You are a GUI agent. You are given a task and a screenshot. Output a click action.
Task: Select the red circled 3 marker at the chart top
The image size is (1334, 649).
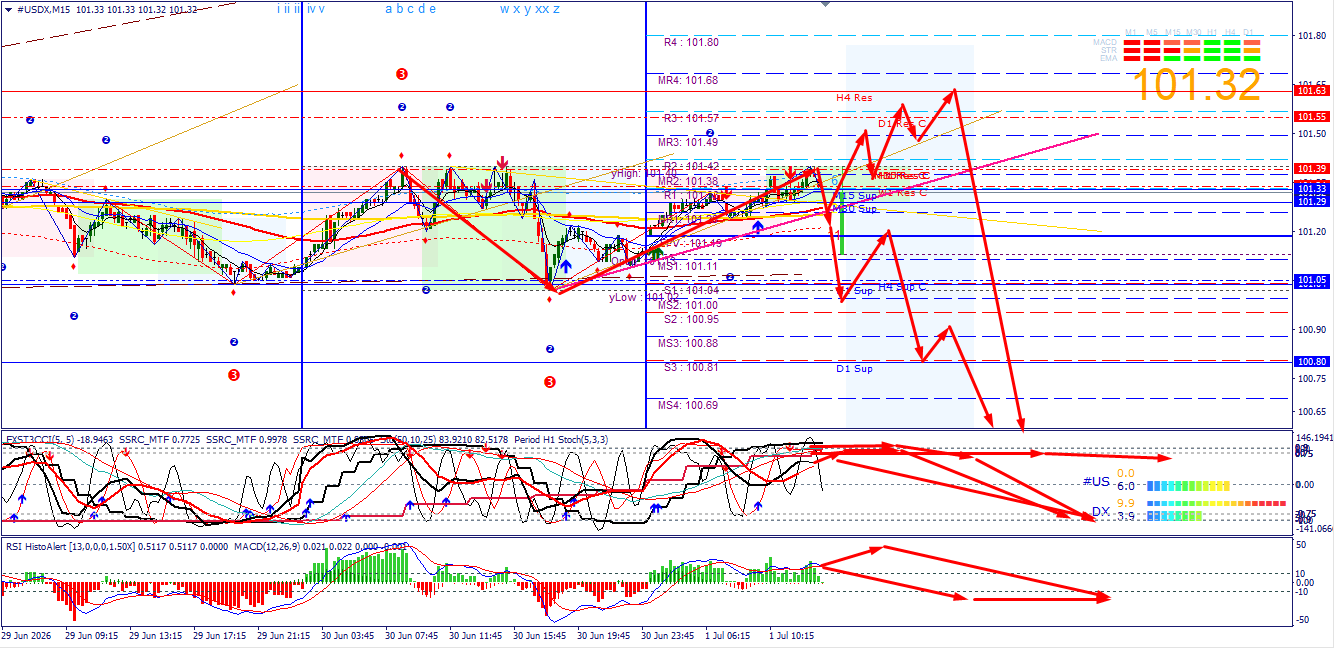coord(401,74)
